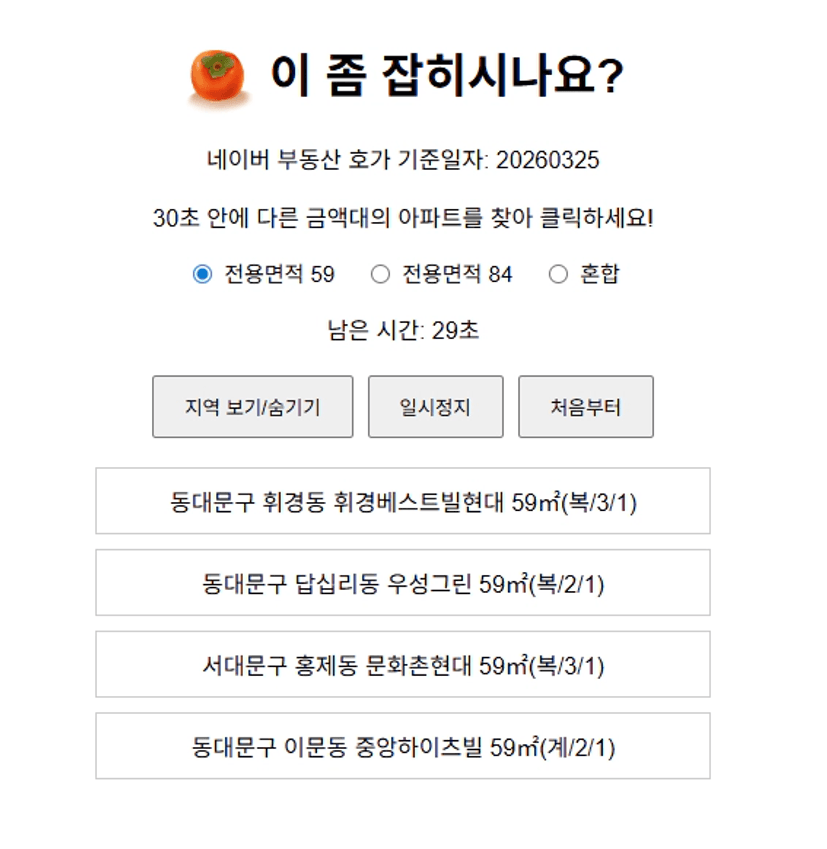Viewport: 827px width, 849px height.
Task: Restart the game with 처음부터
Action: coord(585,407)
